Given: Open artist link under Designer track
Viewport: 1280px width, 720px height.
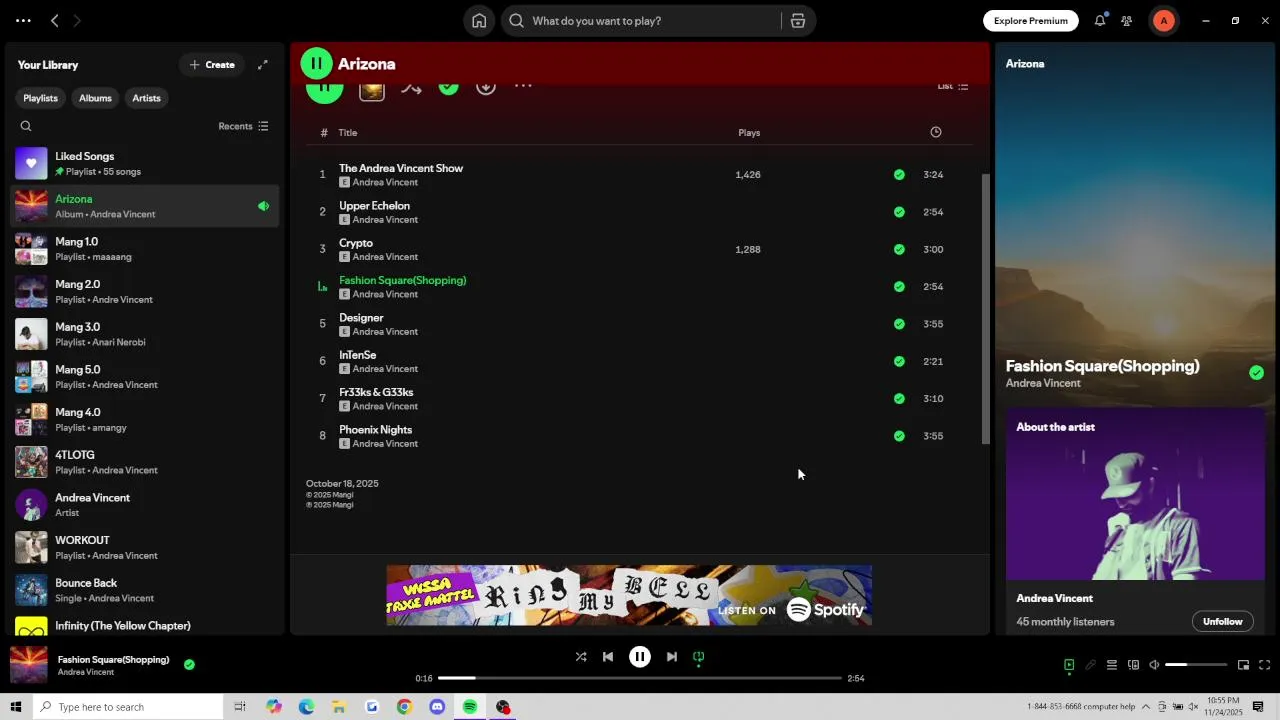Looking at the screenshot, I should pos(385,332).
